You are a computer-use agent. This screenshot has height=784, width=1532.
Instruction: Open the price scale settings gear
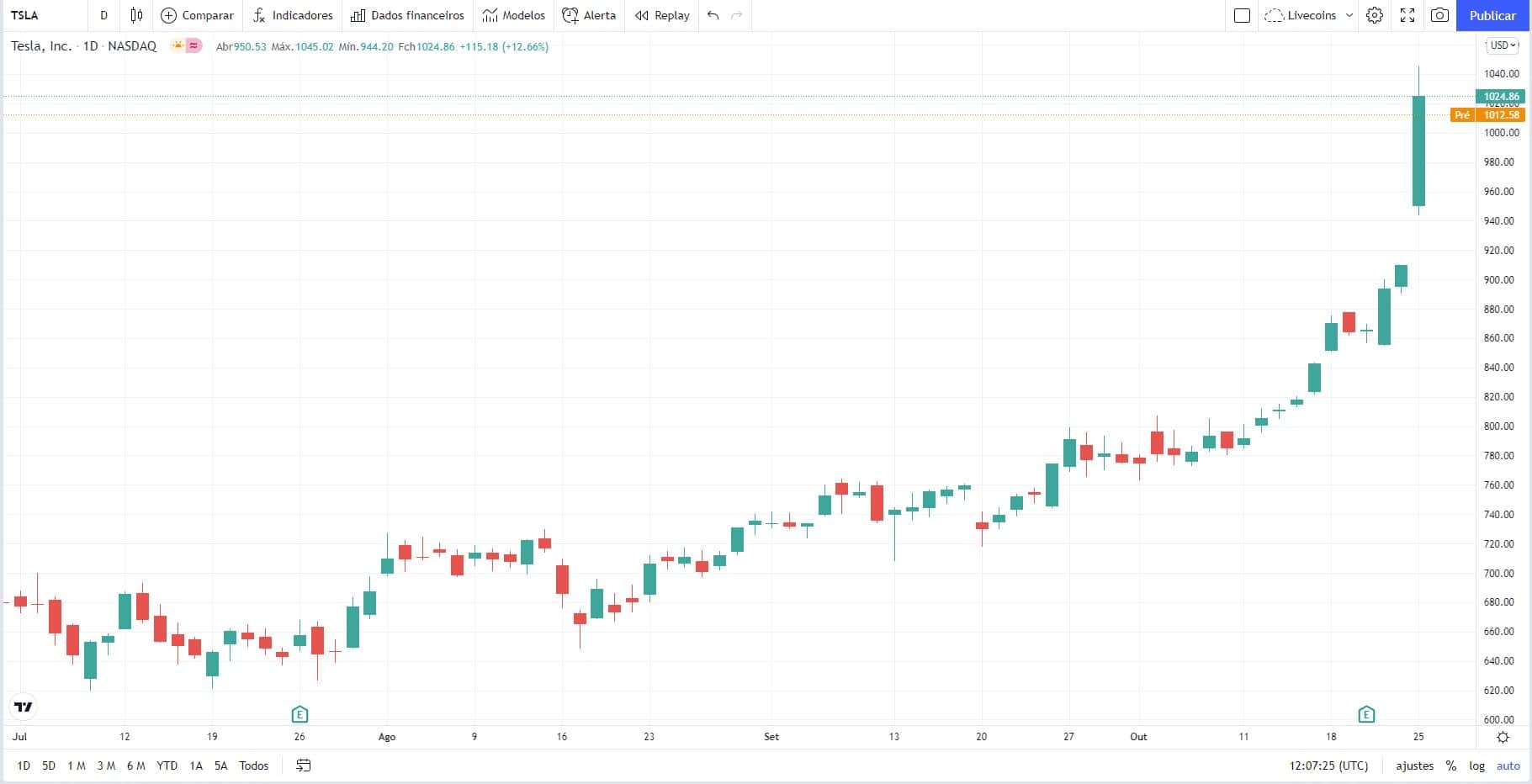point(1503,737)
